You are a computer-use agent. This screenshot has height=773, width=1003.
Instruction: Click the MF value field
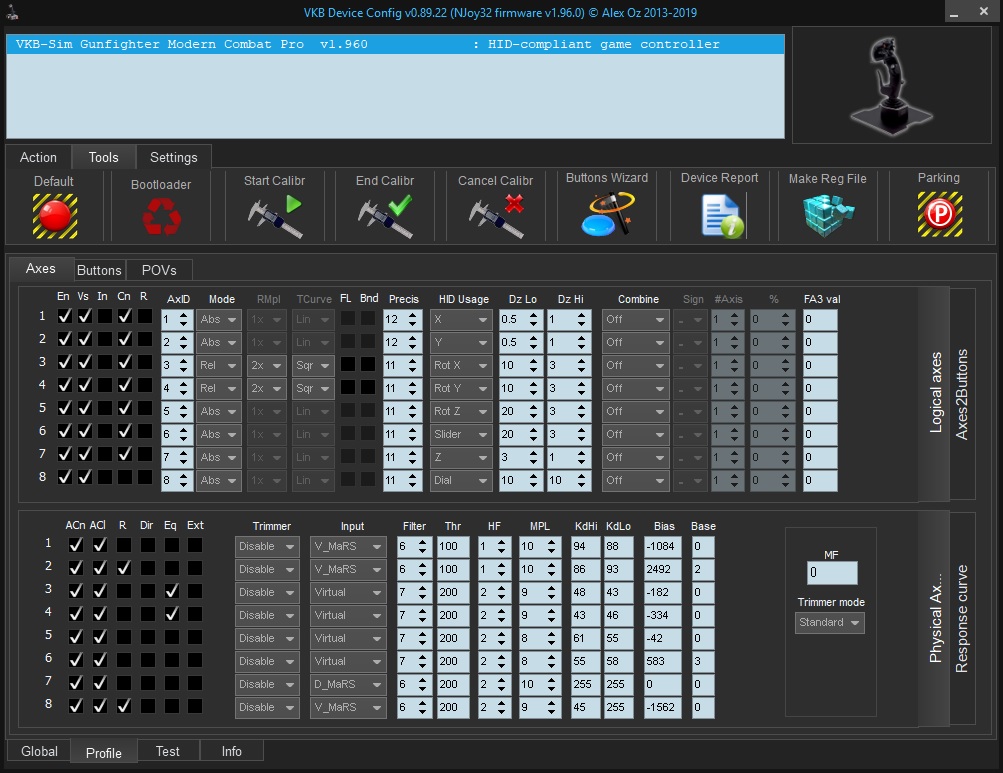tap(832, 573)
